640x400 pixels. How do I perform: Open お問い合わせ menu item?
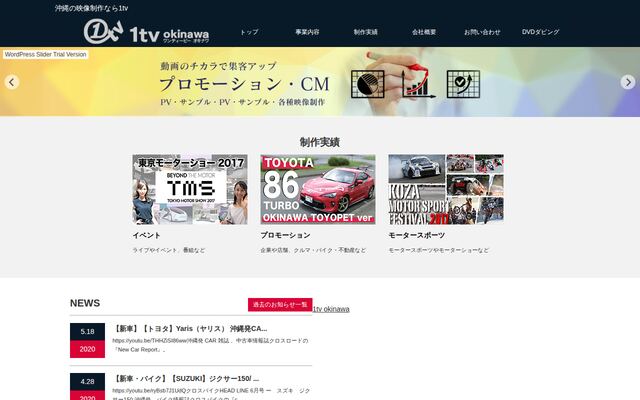(x=482, y=32)
